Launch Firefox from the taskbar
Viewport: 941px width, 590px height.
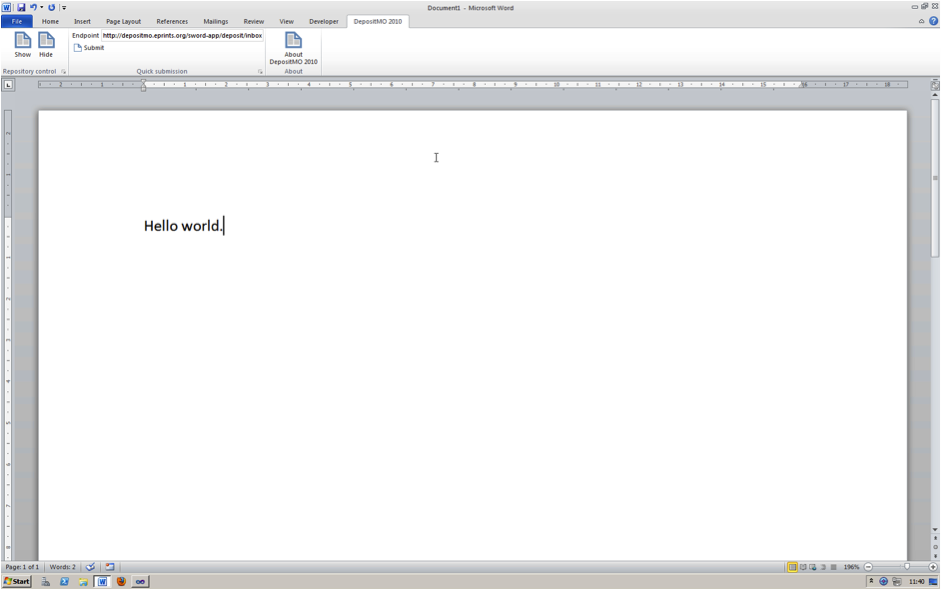pos(121,581)
